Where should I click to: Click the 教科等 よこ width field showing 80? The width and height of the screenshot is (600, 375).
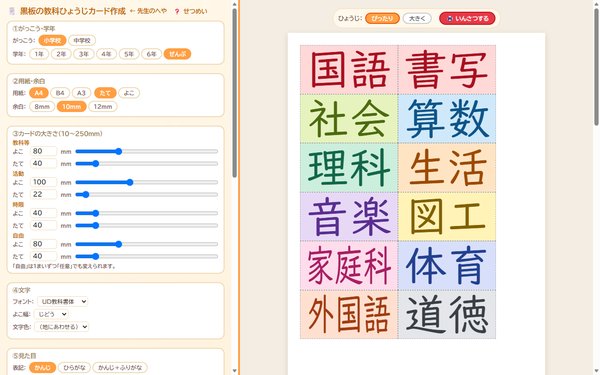click(x=43, y=151)
